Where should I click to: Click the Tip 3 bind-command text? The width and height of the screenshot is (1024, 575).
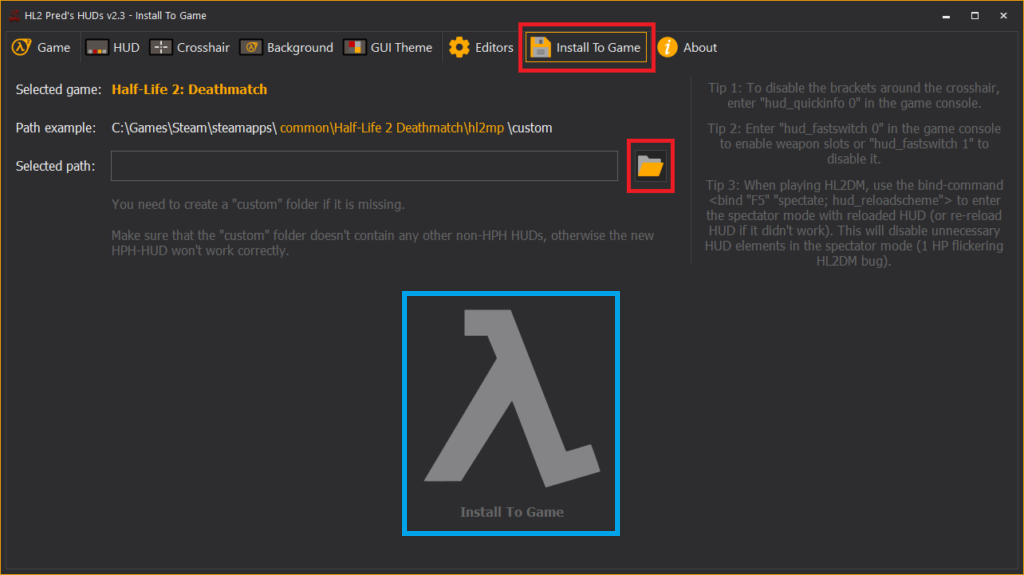click(854, 223)
